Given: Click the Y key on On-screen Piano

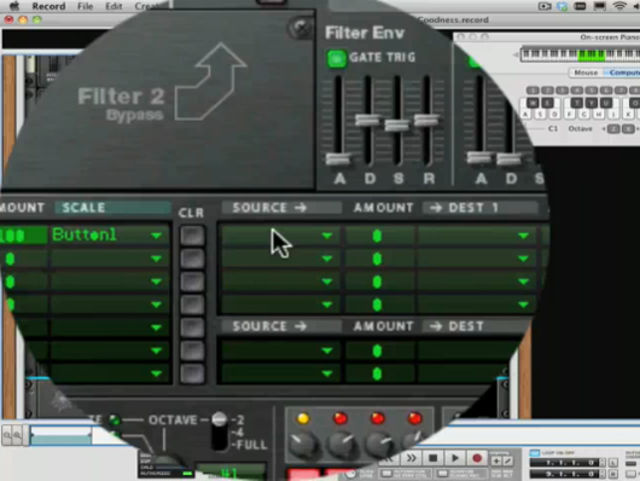Looking at the screenshot, I should 591,102.
